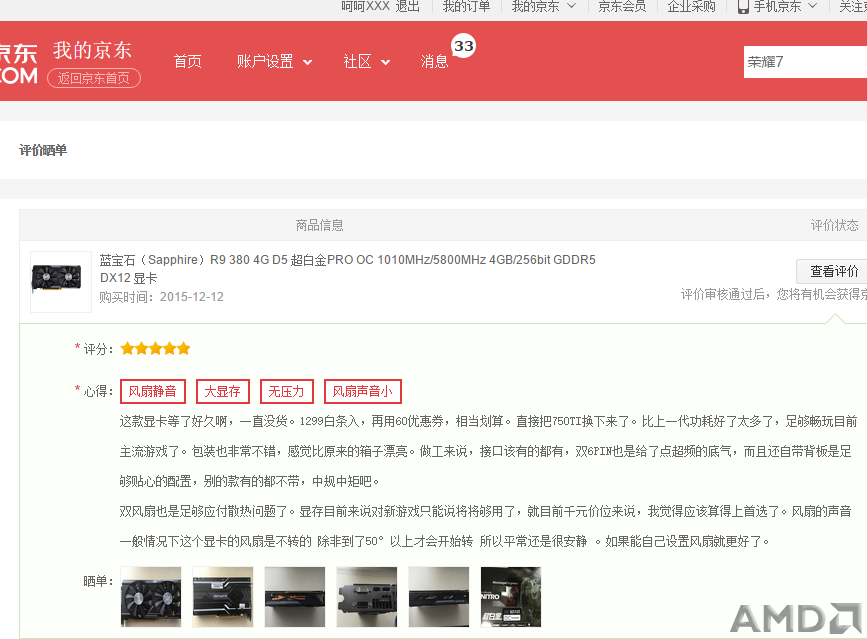Open first photo showing dual fans
The width and height of the screenshot is (867, 639).
pos(151,597)
